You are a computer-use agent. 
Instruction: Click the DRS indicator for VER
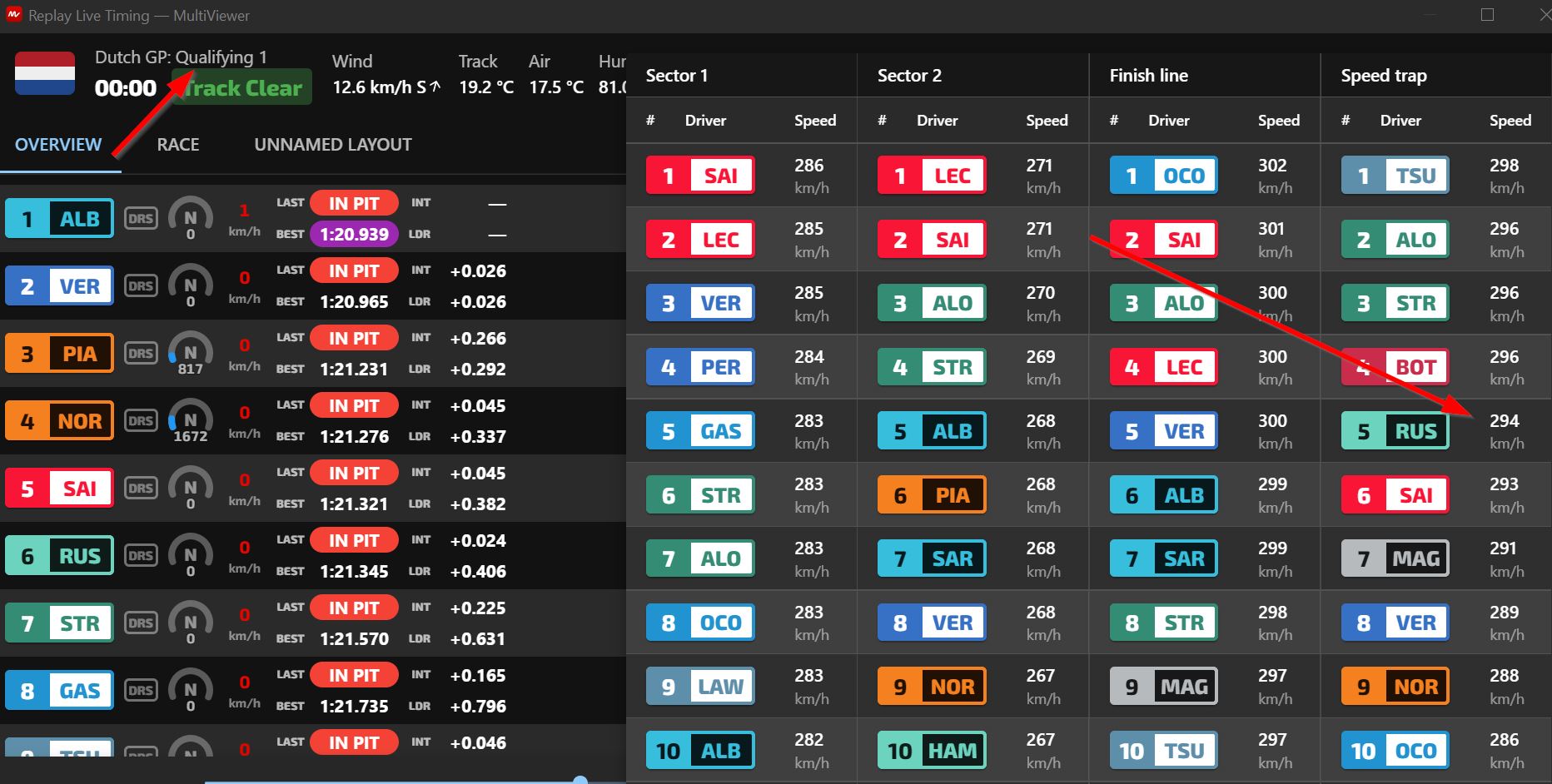(141, 286)
